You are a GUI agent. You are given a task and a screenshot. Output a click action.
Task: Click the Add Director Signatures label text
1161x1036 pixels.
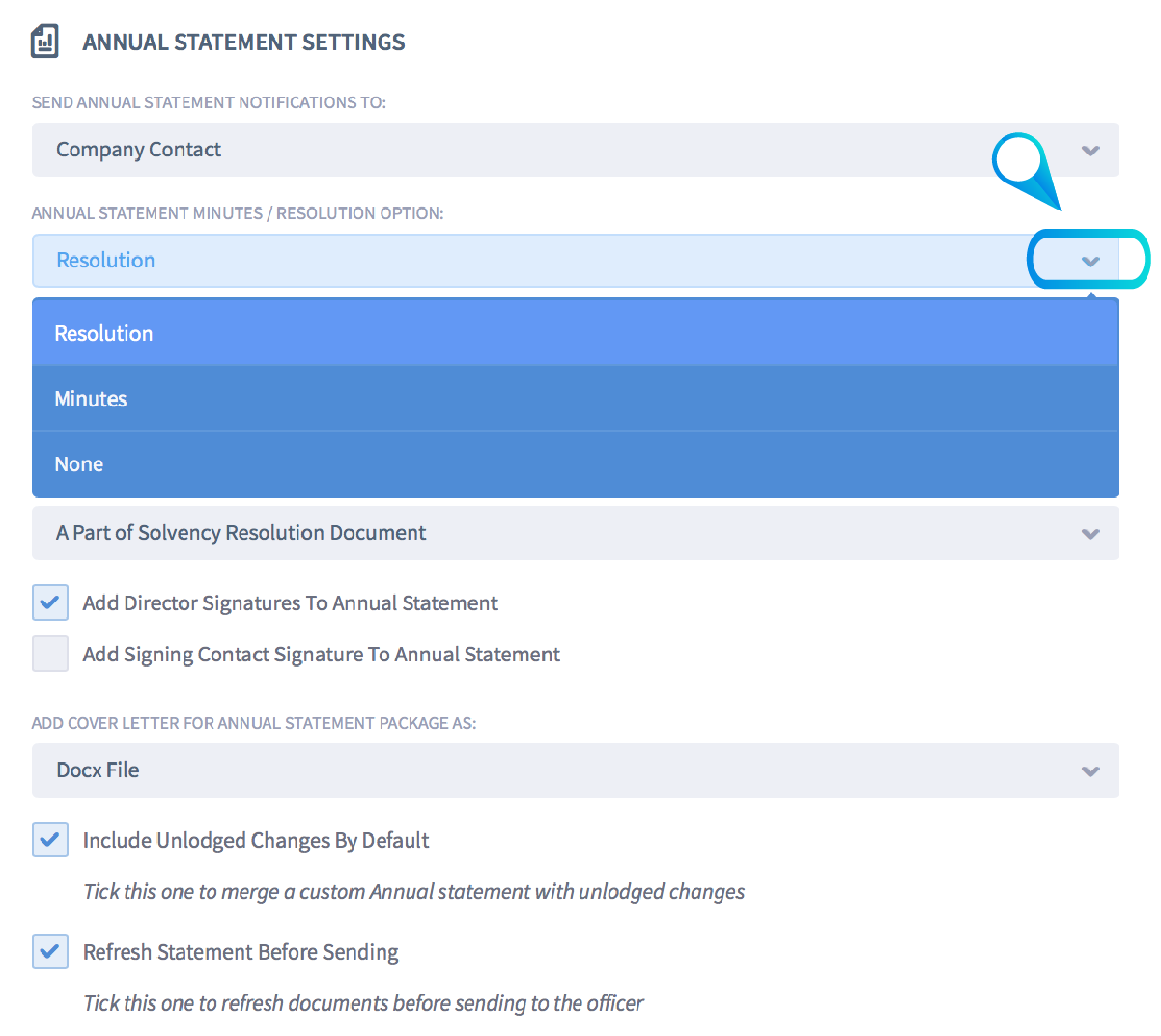[x=290, y=603]
